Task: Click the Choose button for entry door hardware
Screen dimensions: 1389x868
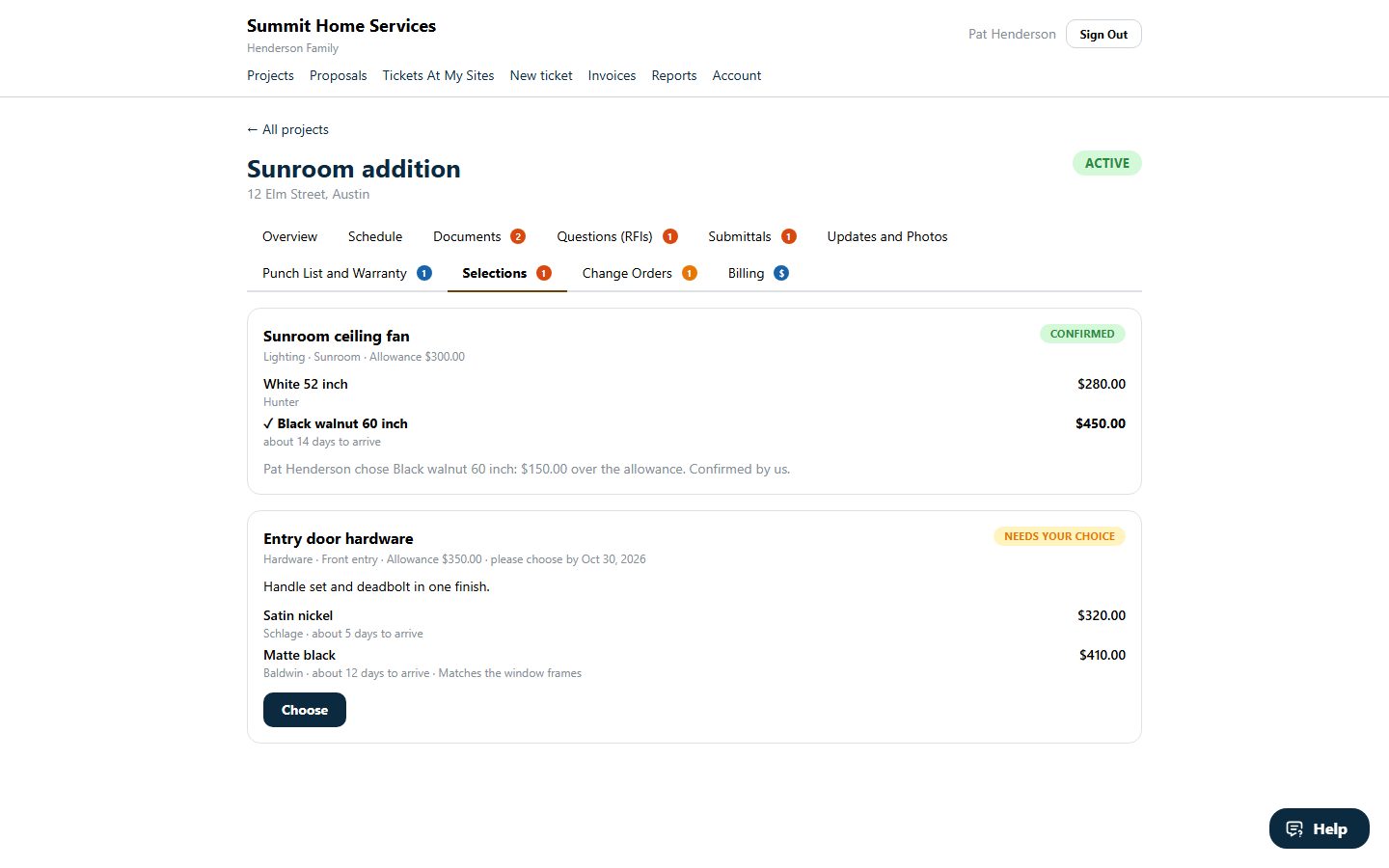Action: coord(305,710)
